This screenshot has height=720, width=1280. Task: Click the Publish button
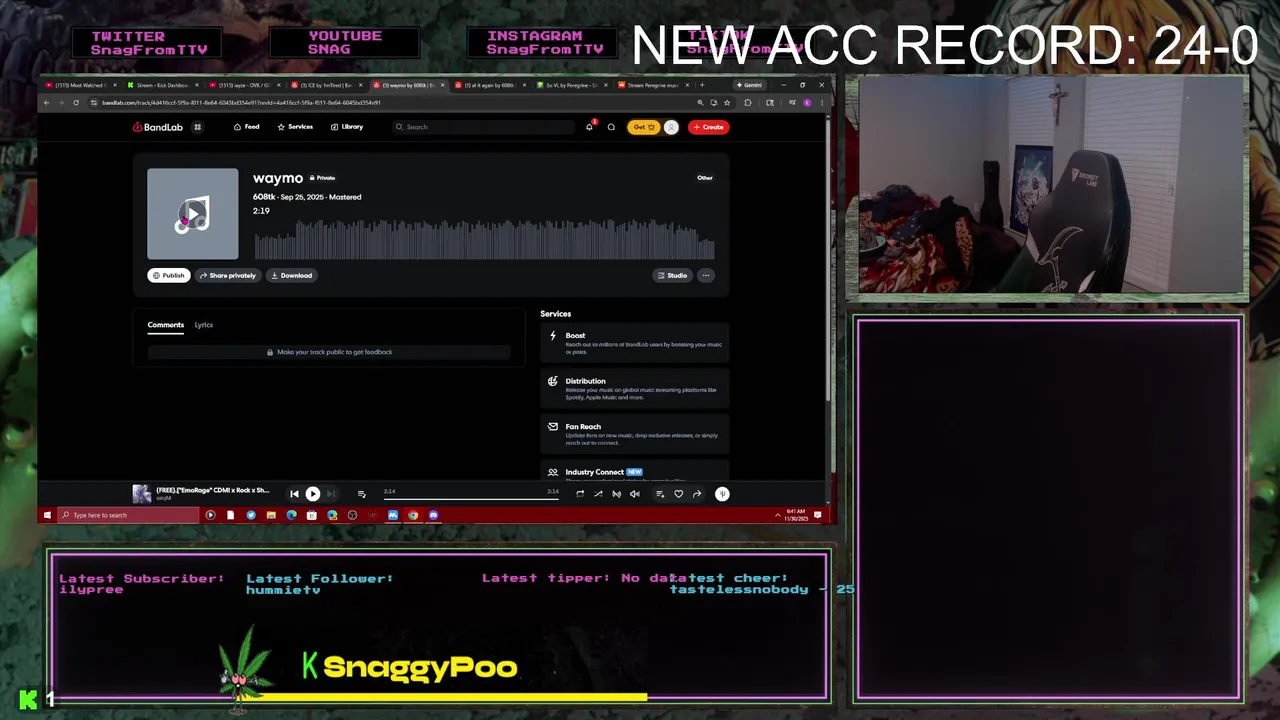click(x=169, y=275)
